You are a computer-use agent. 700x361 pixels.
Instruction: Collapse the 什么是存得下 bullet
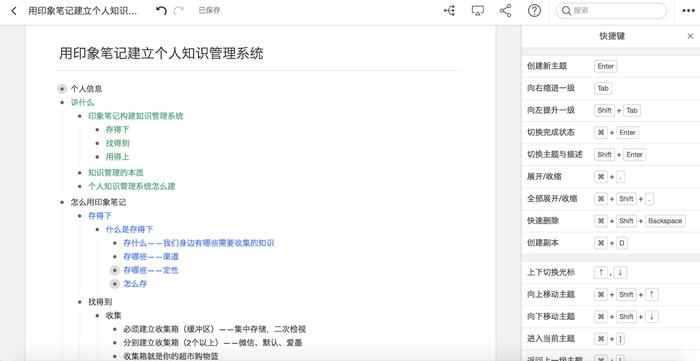click(x=97, y=229)
